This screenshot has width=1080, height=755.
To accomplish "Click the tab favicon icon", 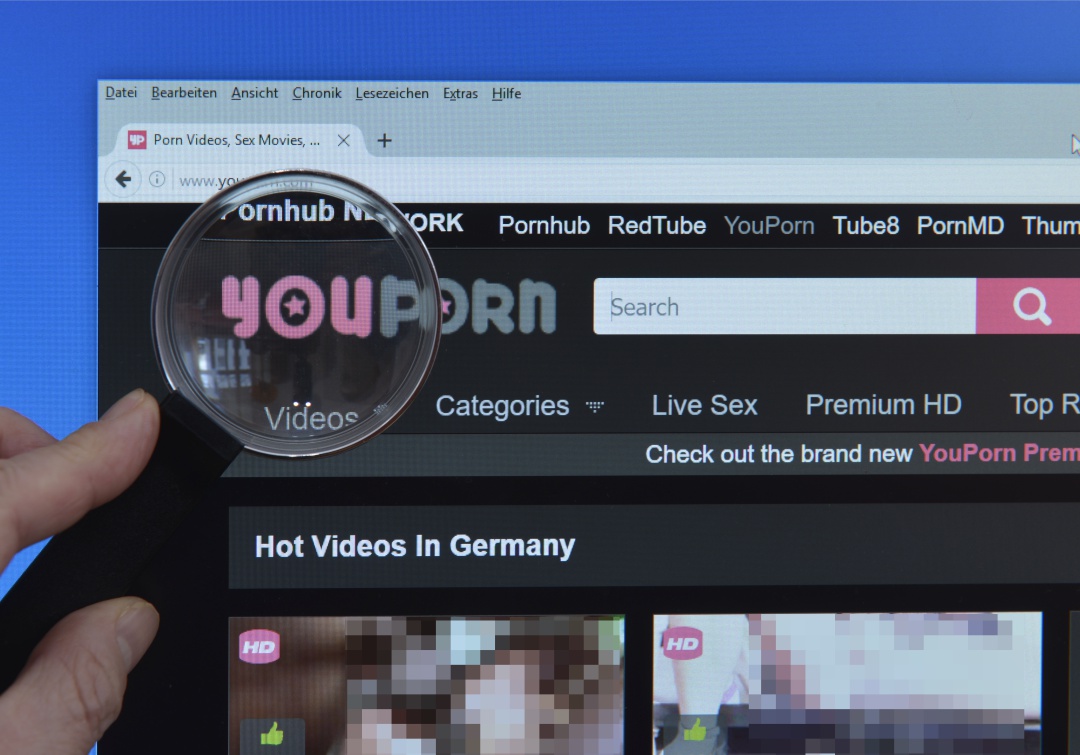I will 137,140.
